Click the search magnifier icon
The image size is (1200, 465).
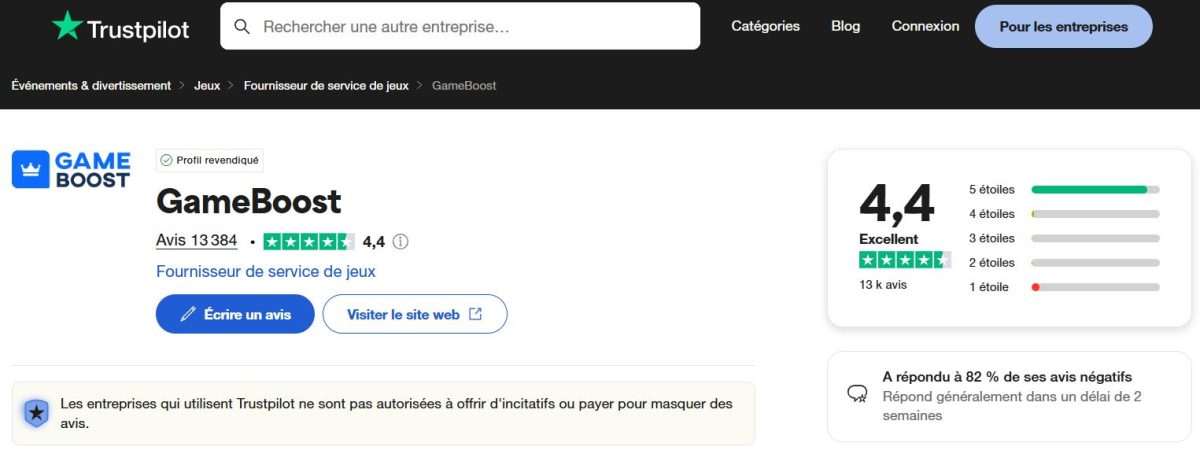[242, 27]
